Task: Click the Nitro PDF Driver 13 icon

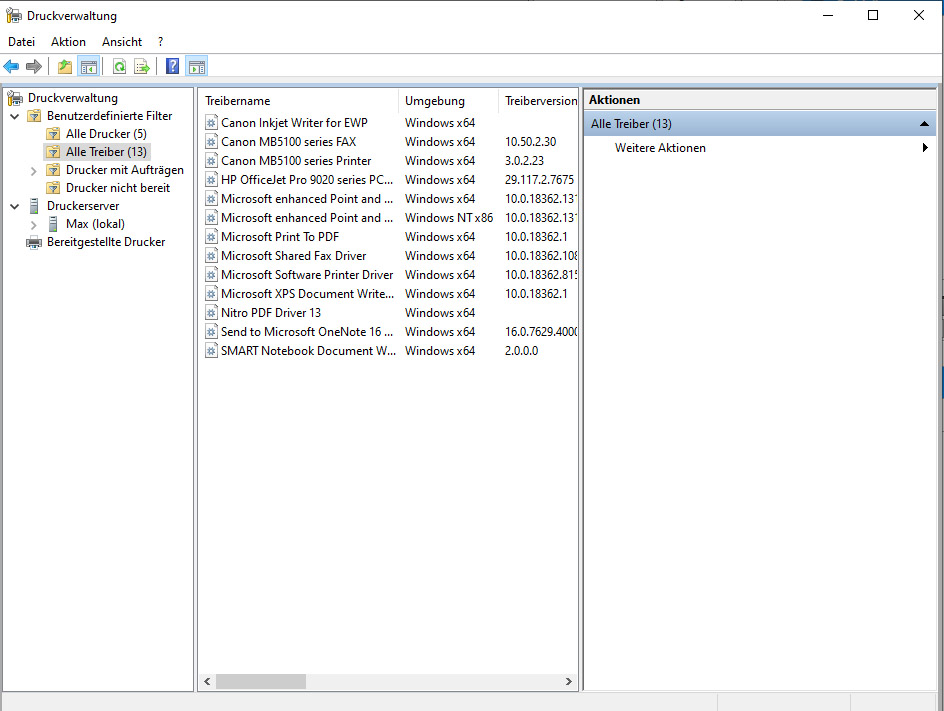Action: tap(211, 312)
